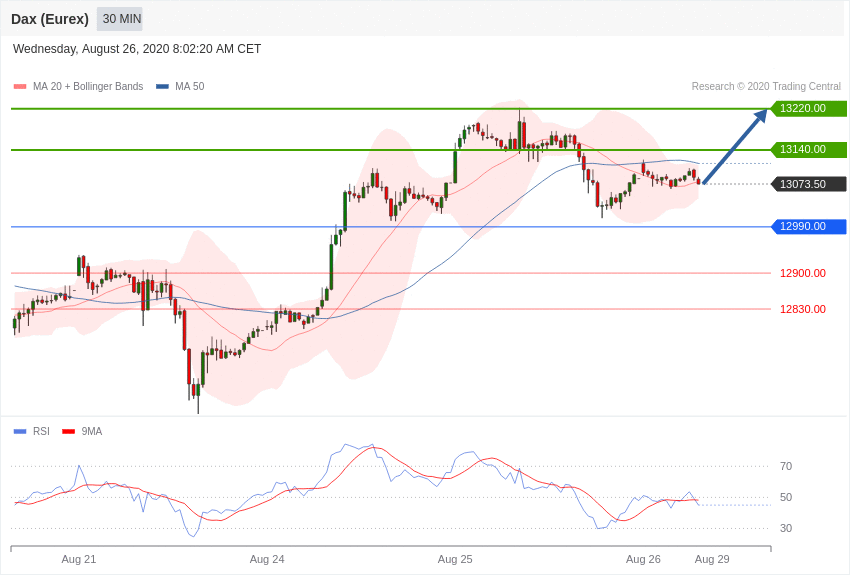This screenshot has height=576, width=850.
Task: Click the 13073.50 current price label
Action: pos(809,184)
